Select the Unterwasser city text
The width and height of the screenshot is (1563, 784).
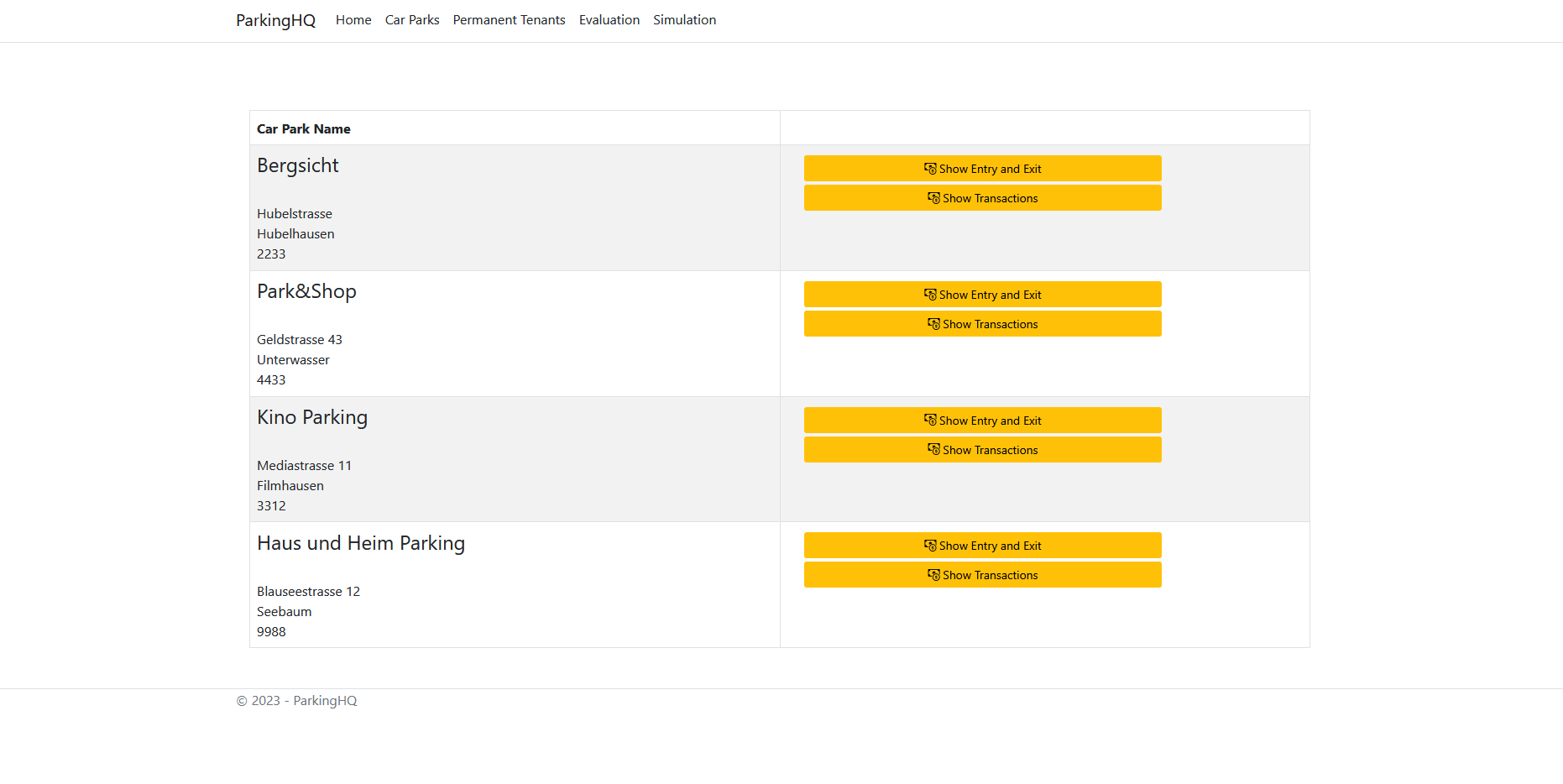[x=293, y=360]
